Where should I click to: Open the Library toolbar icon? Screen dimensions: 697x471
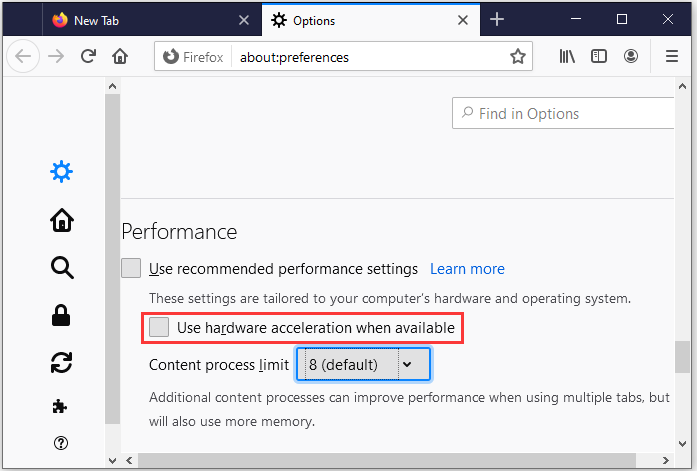coord(567,56)
